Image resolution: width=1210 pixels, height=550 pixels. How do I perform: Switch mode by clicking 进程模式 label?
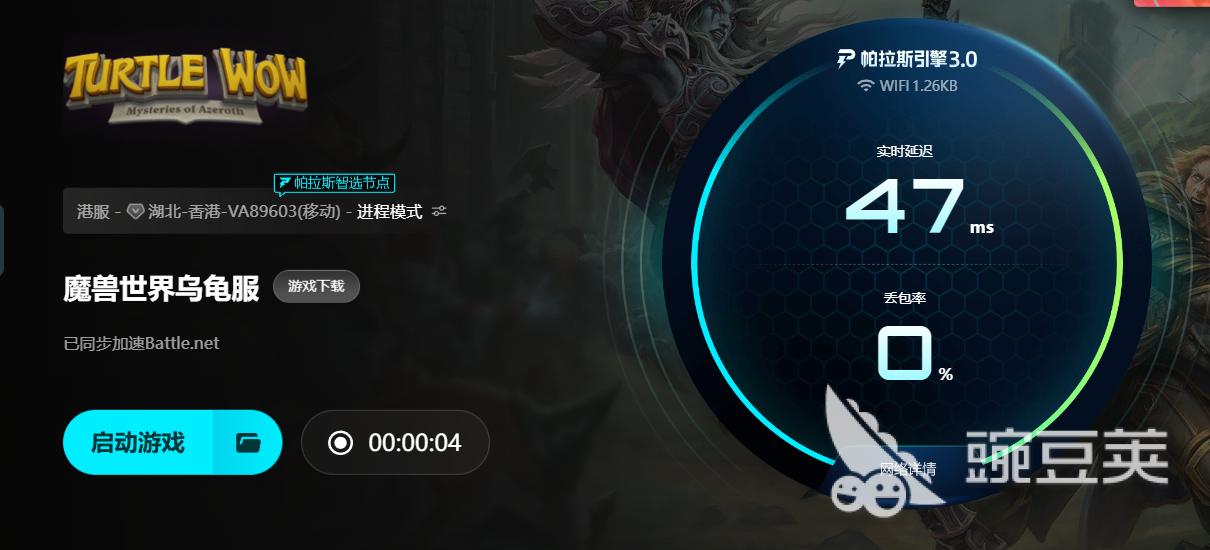coord(389,212)
